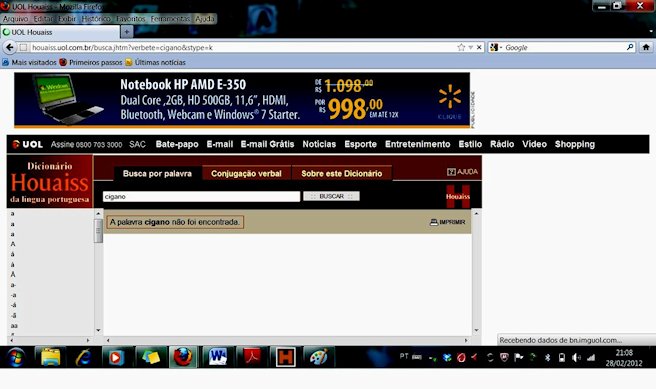This screenshot has height=389, width=656.
Task: Open Sticky Notes taskbar icon
Action: click(x=151, y=358)
